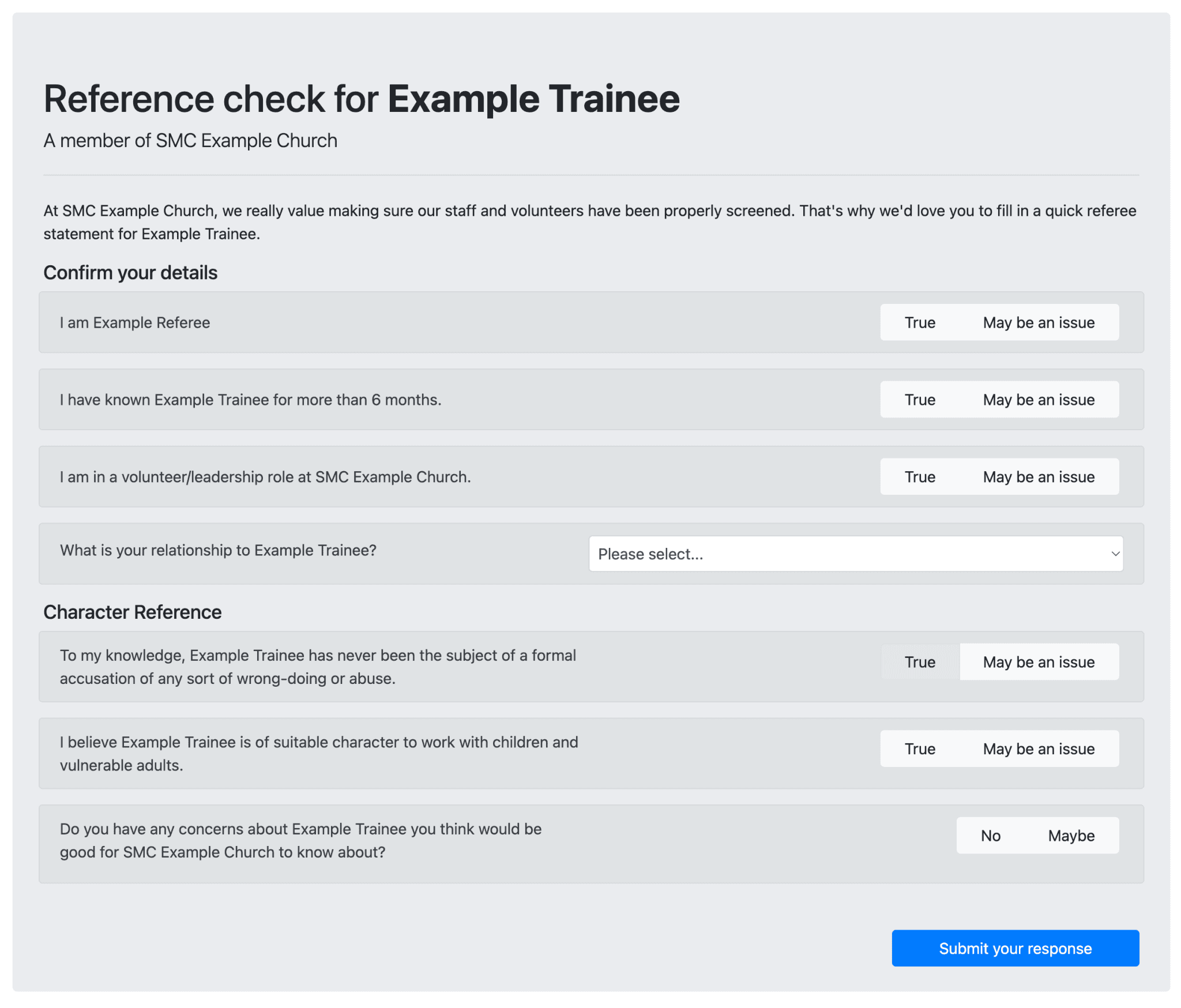1181x1008 pixels.
Task: Select True for suitable character statement
Action: click(x=919, y=748)
